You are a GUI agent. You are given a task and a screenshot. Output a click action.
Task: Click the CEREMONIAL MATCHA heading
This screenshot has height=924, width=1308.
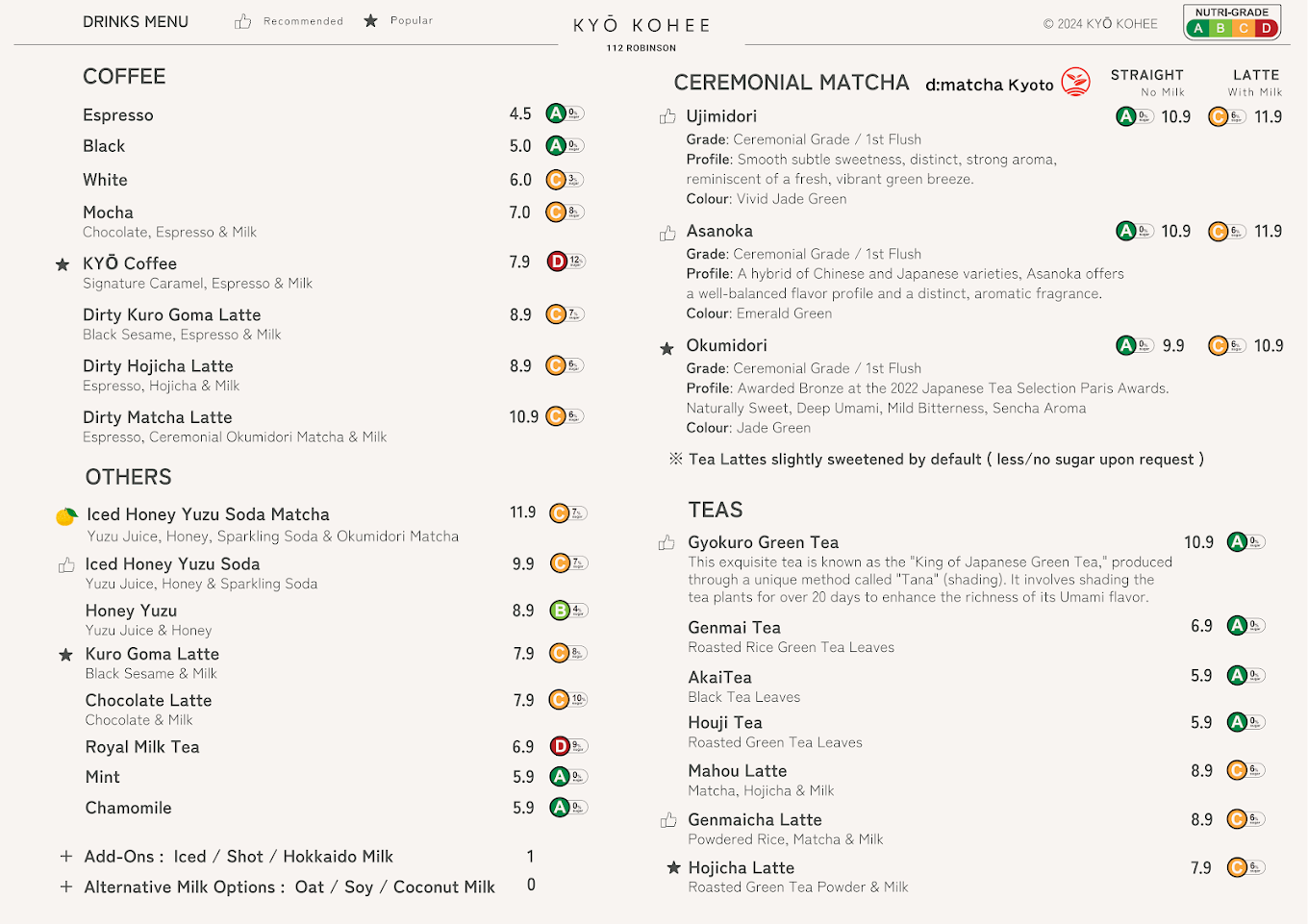(792, 83)
